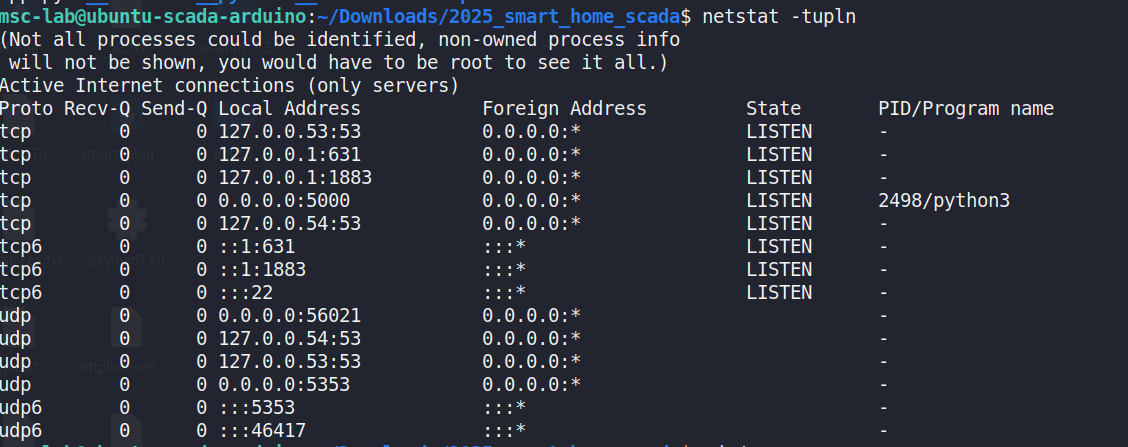Click the 127.0.0.1:631 local address

tap(289, 155)
